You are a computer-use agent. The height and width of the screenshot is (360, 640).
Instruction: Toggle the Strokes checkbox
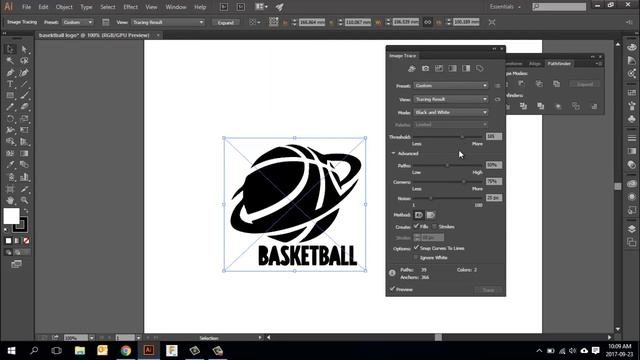coord(435,226)
